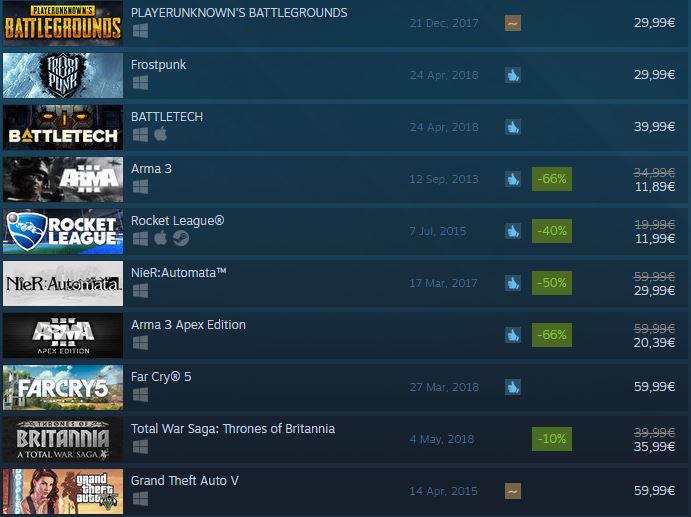The width and height of the screenshot is (691, 517).
Task: Click the -40% discount badge for Rocket League
Action: pos(552,231)
